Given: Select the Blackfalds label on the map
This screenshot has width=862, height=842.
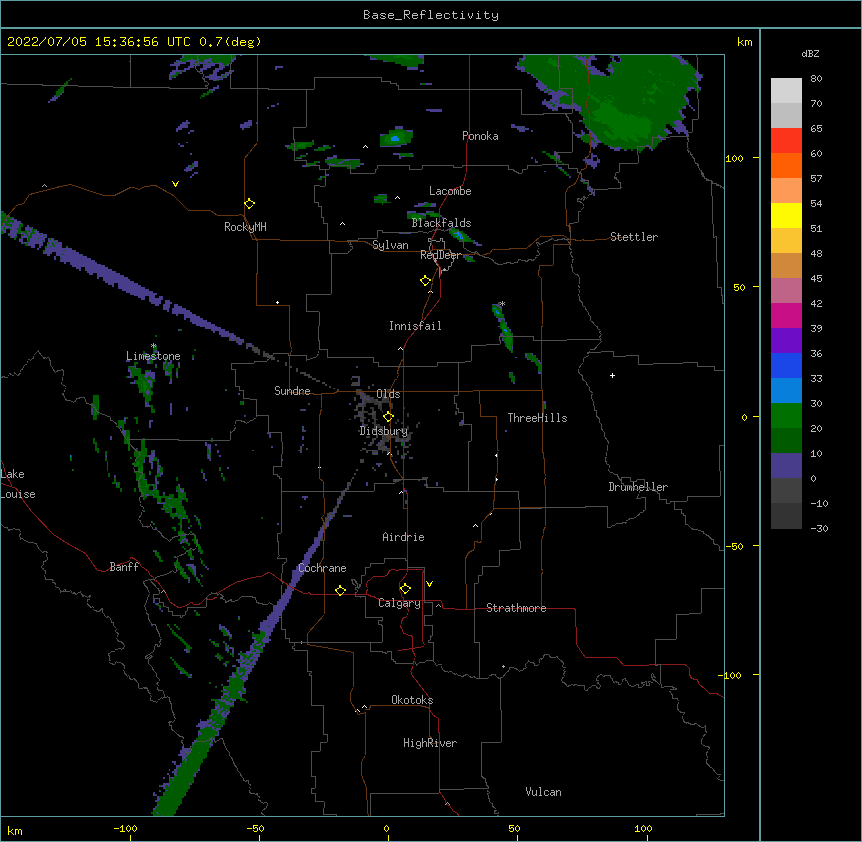Looking at the screenshot, I should click(x=441, y=223).
